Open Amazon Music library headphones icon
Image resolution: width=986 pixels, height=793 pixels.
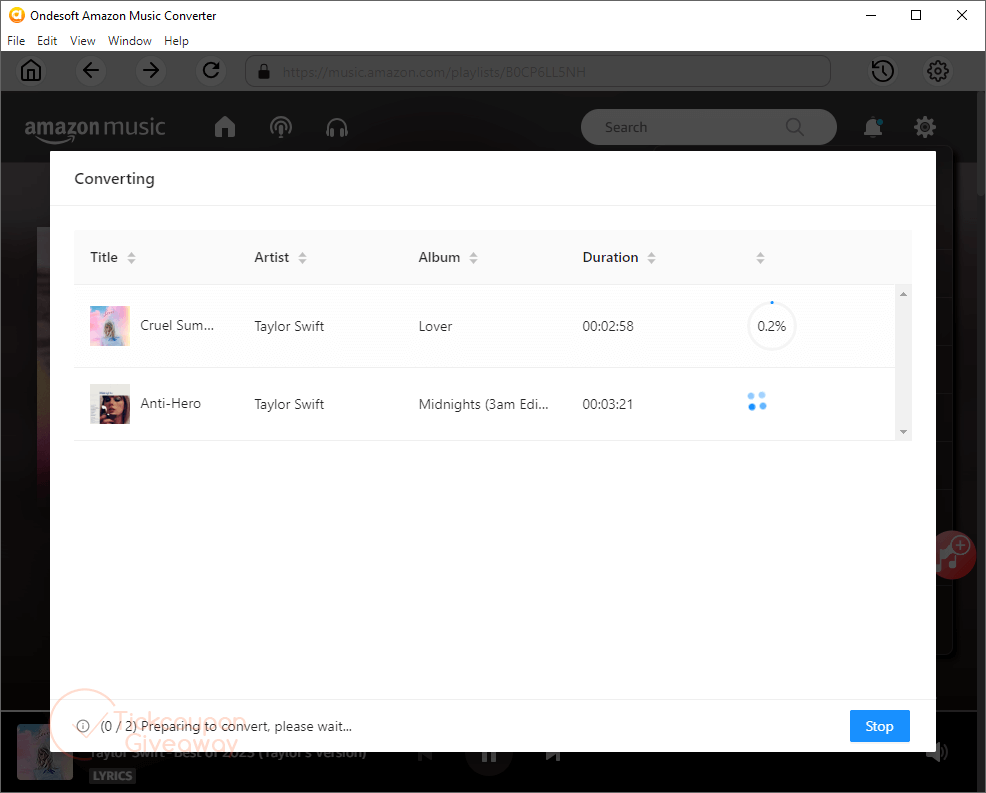[x=337, y=128]
